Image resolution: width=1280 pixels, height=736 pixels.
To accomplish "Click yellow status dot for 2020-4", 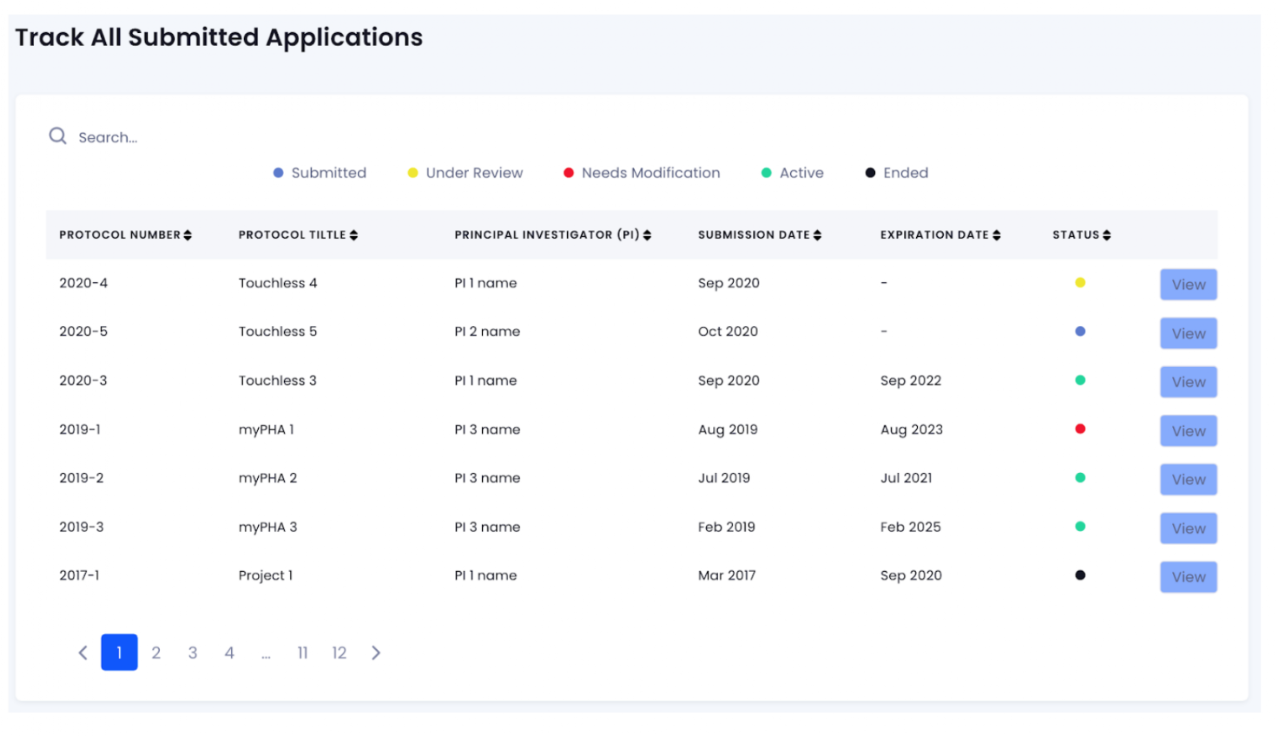I will point(1080,283).
